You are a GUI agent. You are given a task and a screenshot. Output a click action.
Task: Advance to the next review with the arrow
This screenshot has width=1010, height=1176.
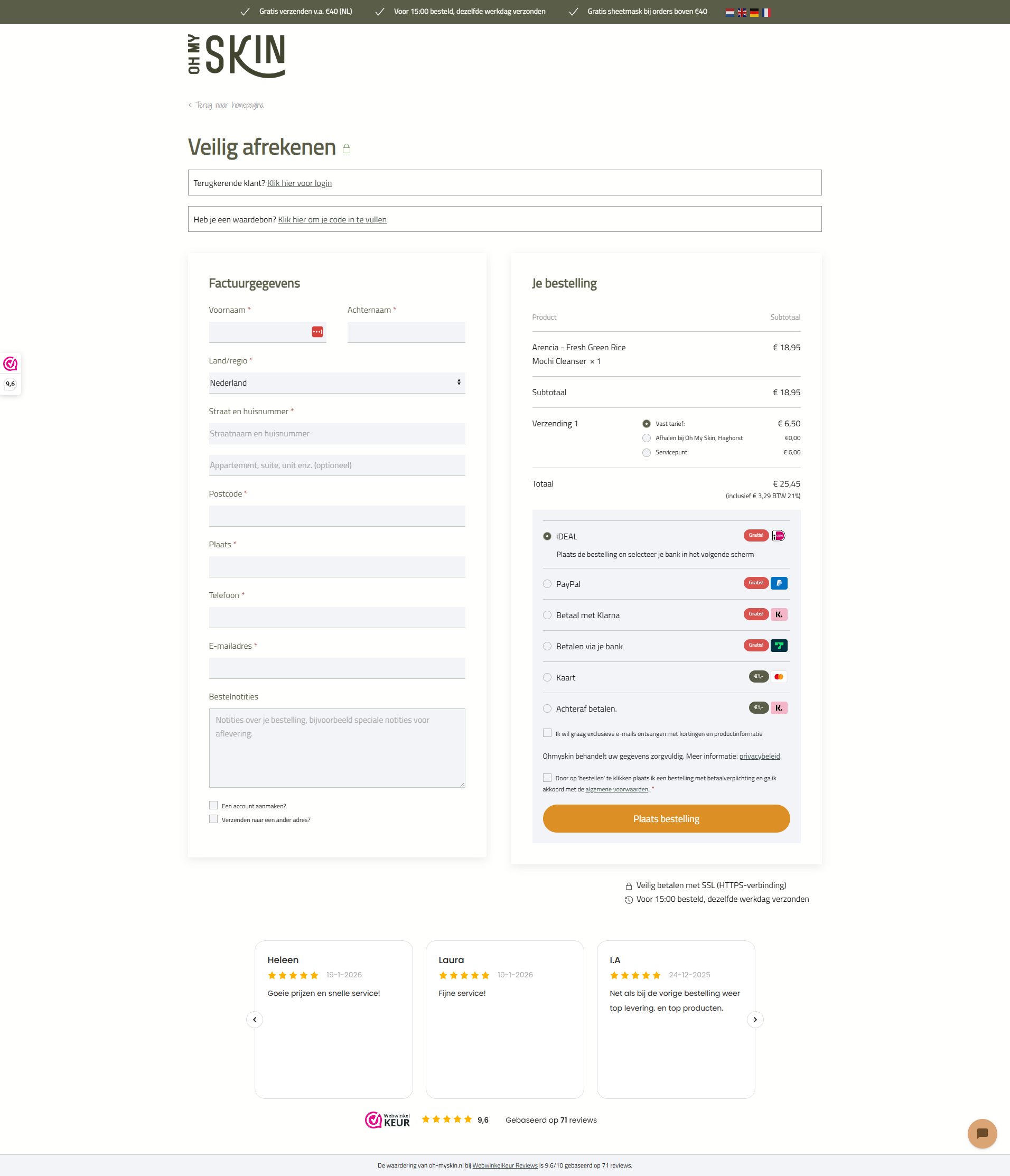755,1019
